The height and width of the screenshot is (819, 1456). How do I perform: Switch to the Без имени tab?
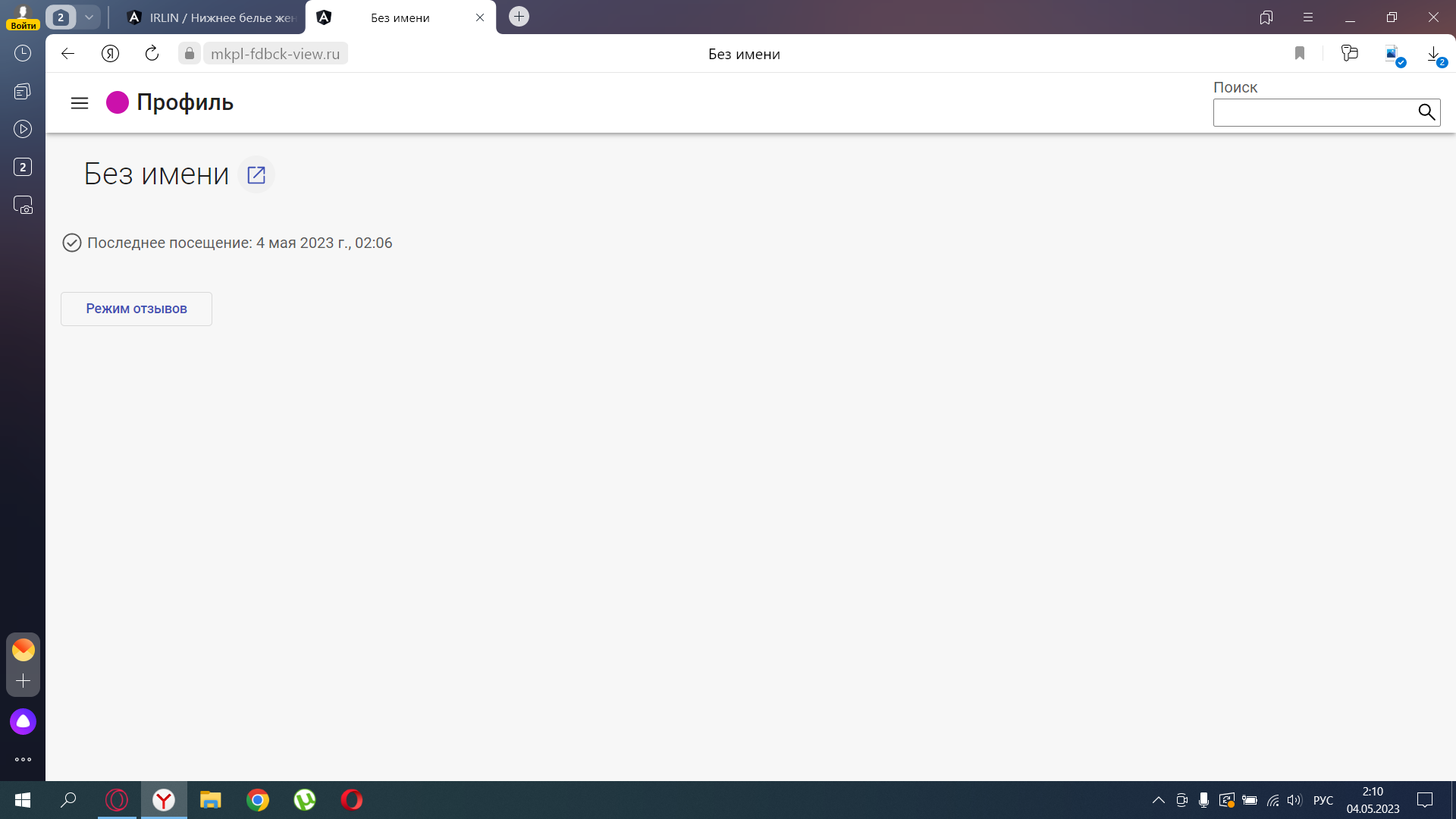click(400, 17)
